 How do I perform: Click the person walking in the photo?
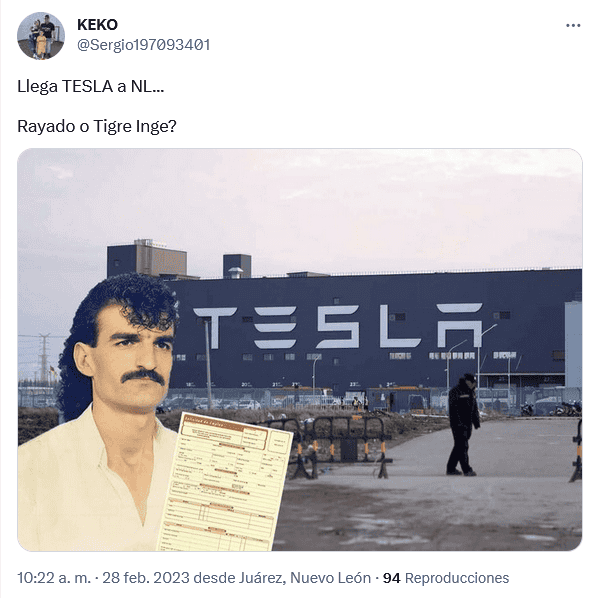point(463,424)
